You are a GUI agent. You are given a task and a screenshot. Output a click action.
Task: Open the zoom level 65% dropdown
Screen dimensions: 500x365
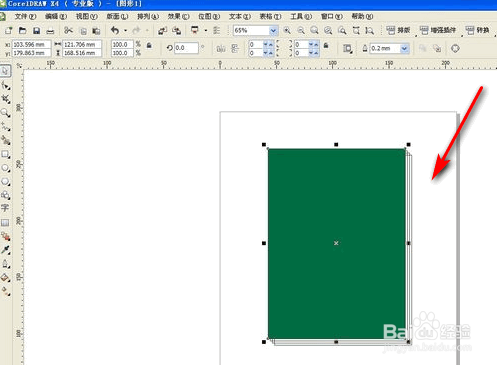click(x=273, y=31)
